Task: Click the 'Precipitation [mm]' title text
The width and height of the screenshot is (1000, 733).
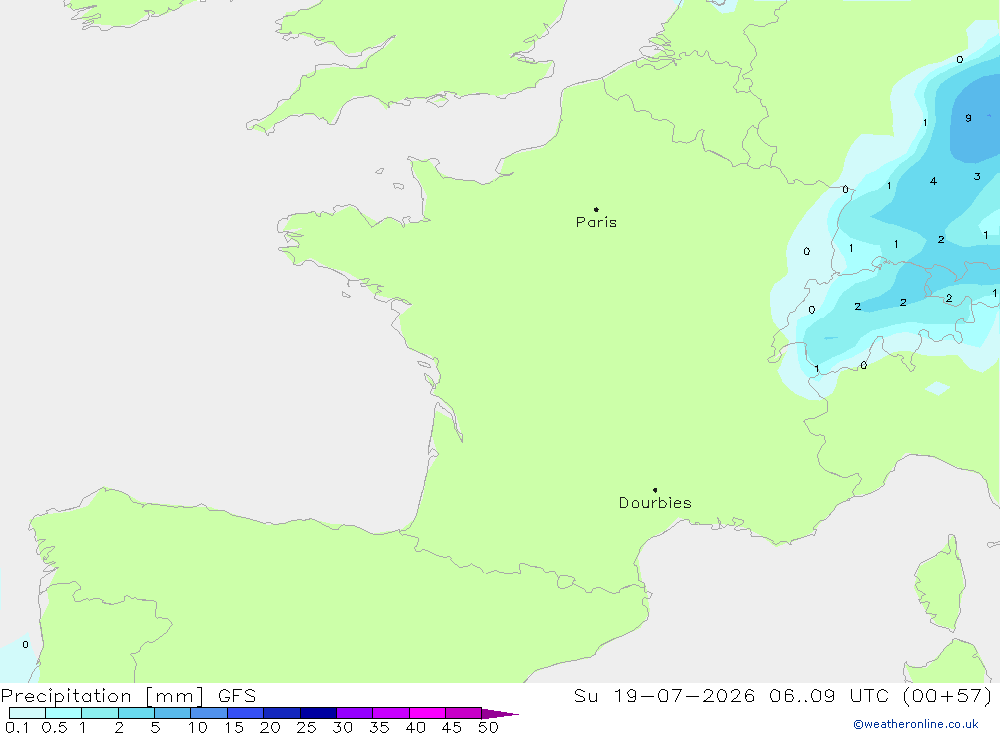Action: pyautogui.click(x=102, y=696)
